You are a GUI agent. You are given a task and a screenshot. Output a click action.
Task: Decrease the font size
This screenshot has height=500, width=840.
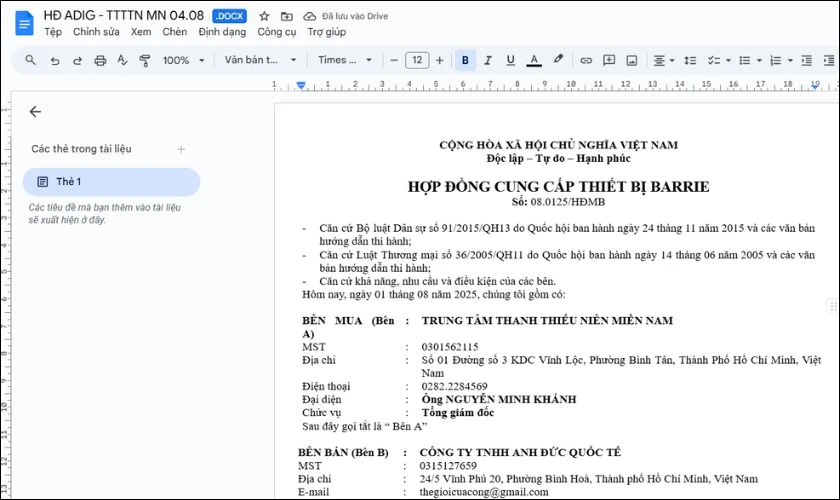click(394, 60)
